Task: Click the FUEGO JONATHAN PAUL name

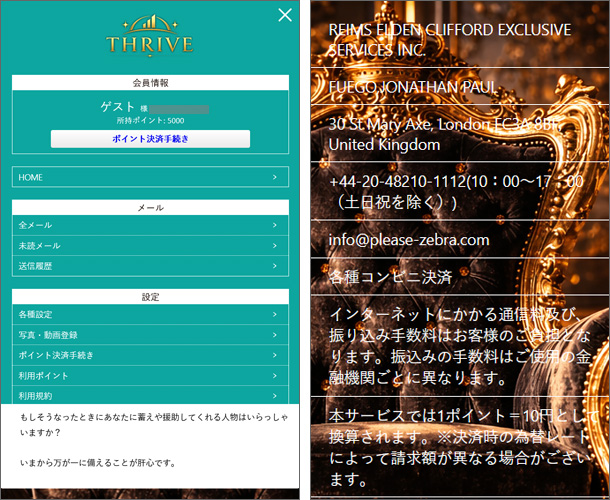Action: [x=412, y=87]
